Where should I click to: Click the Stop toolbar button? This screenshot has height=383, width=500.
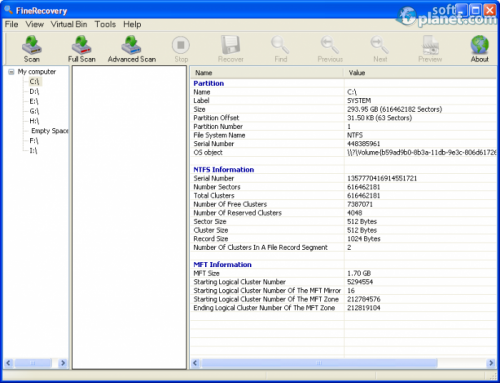coord(181,49)
